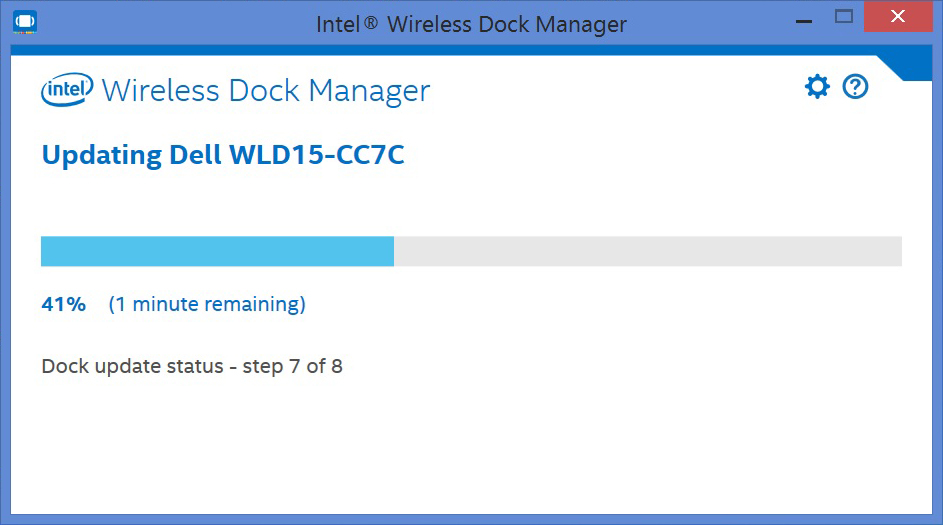This screenshot has height=525, width=943.
Task: Click the Intel logo in the header
Action: click(x=67, y=90)
